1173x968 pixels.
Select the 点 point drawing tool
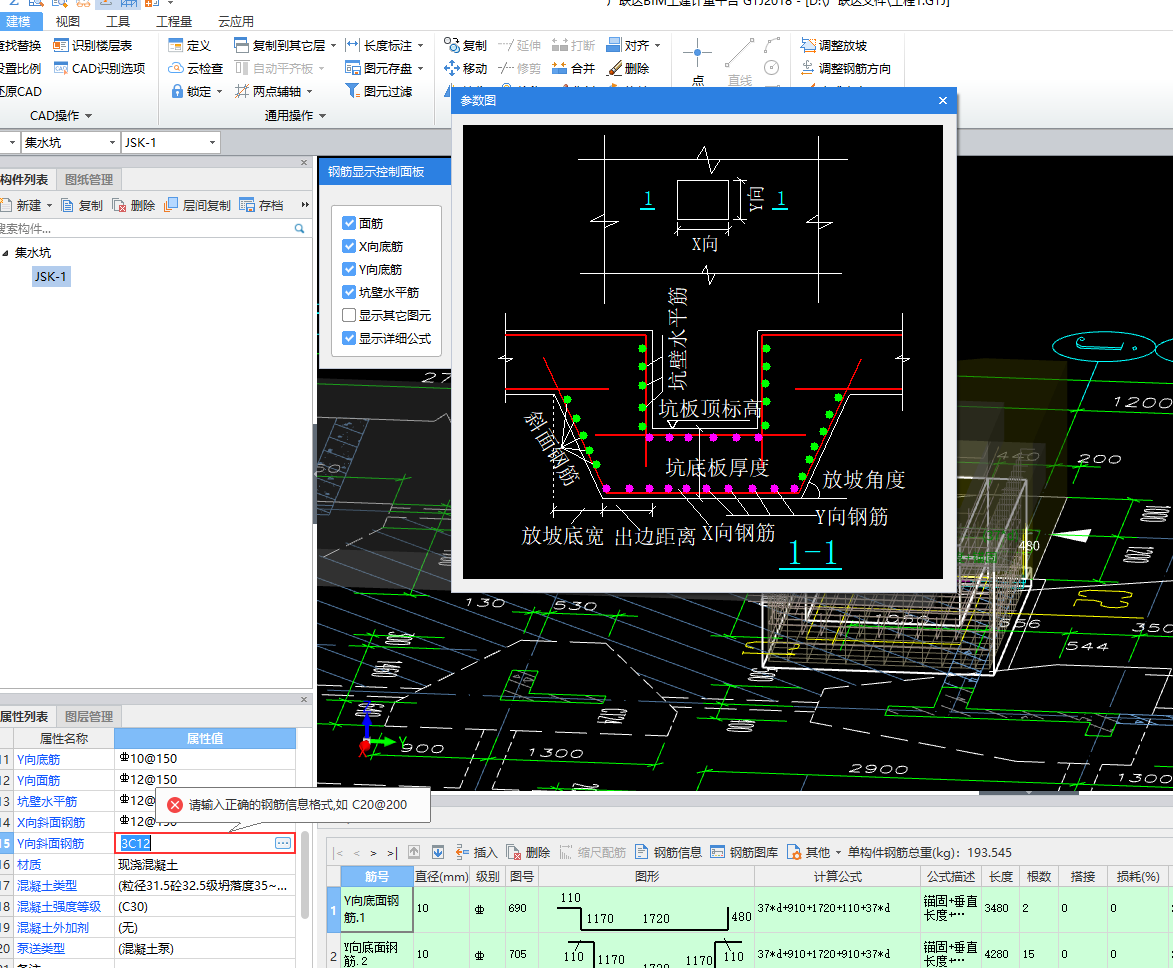[x=697, y=61]
